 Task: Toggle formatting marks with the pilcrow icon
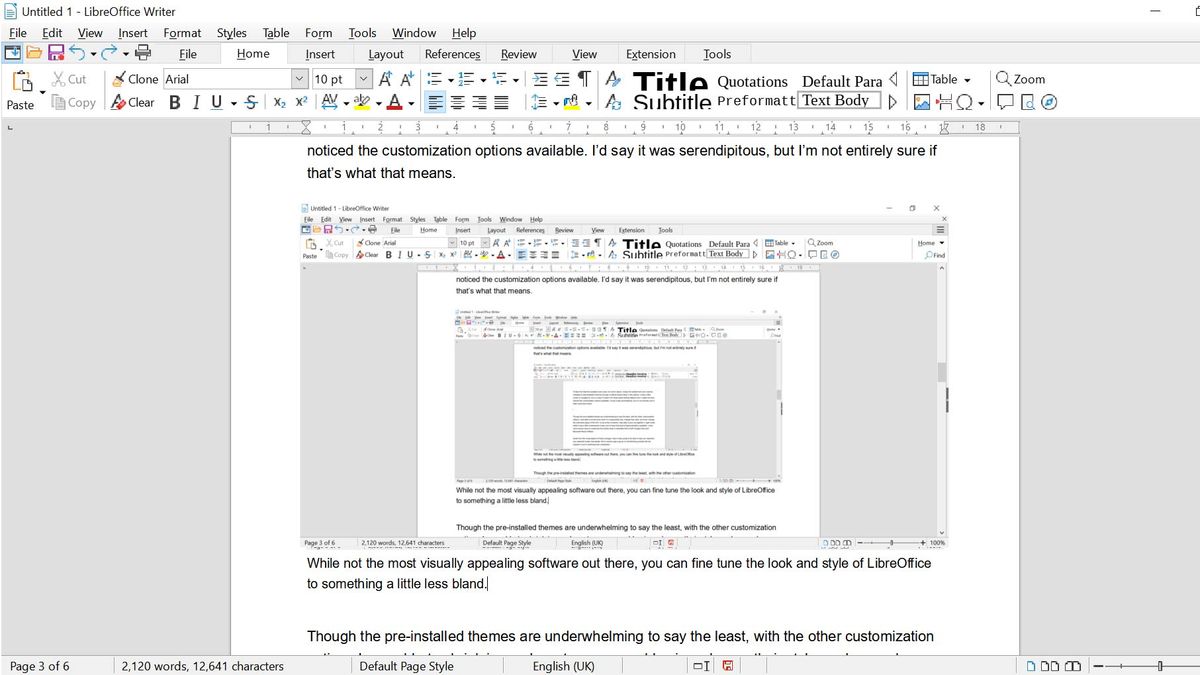(x=586, y=79)
